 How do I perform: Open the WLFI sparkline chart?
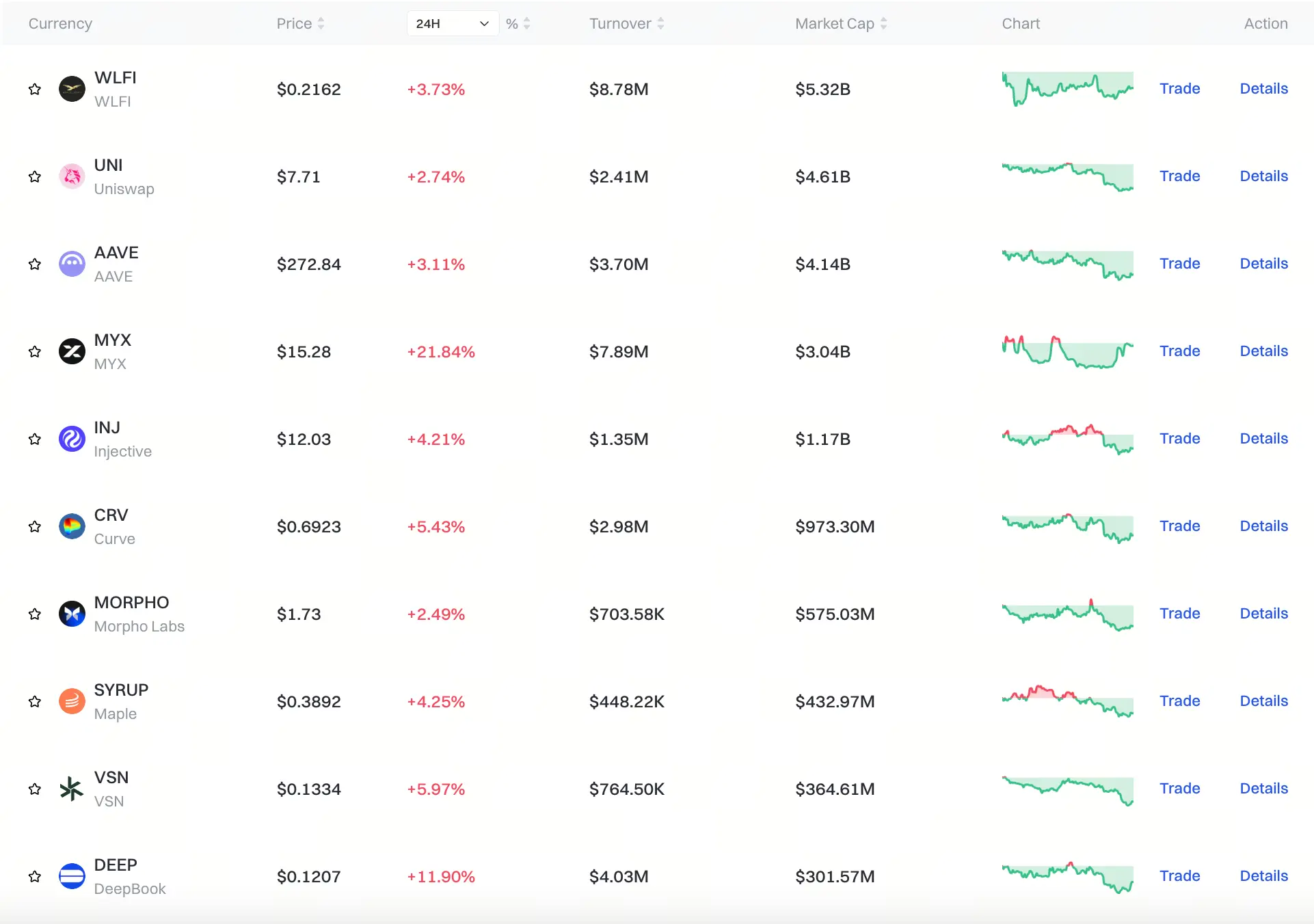(1067, 89)
